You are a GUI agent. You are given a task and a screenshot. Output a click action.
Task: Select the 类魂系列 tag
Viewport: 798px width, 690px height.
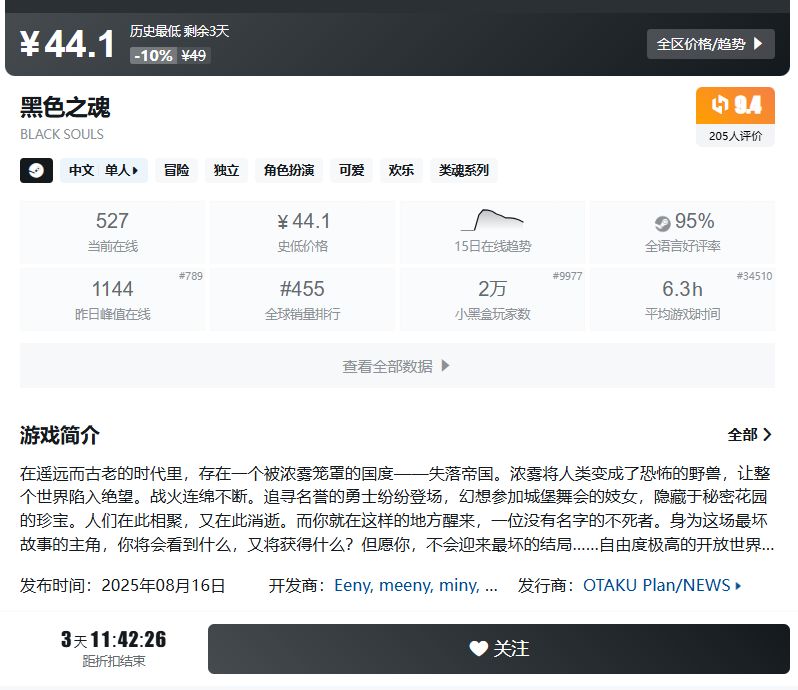464,170
